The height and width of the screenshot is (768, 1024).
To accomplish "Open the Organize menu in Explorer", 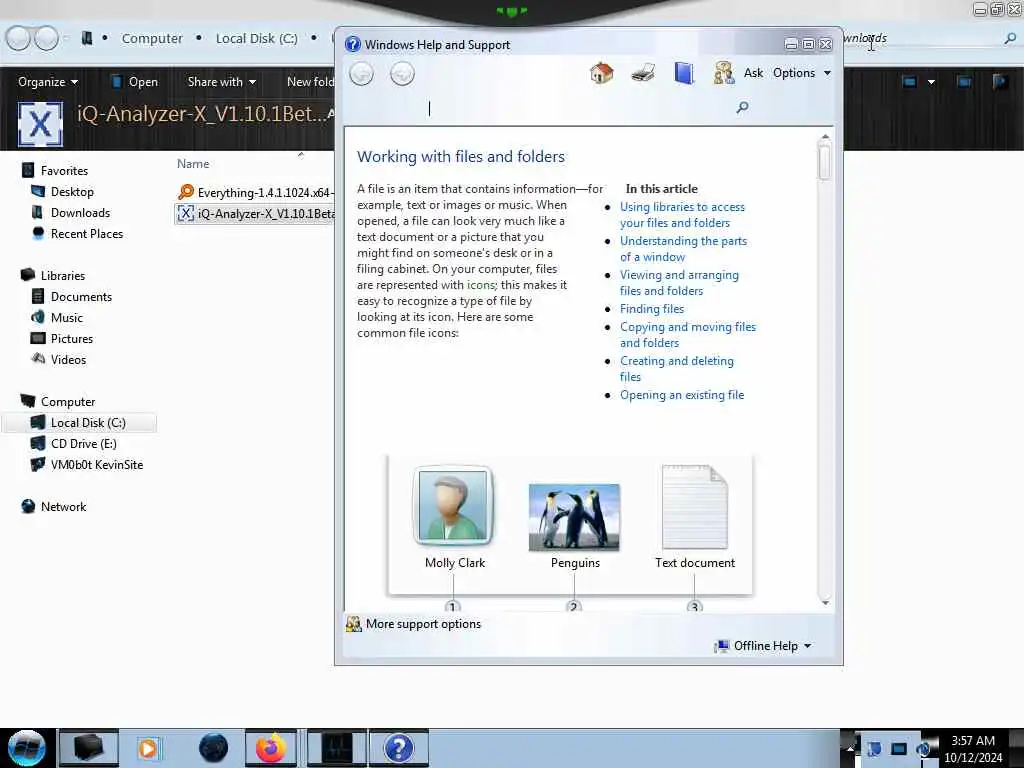I will coord(48,82).
